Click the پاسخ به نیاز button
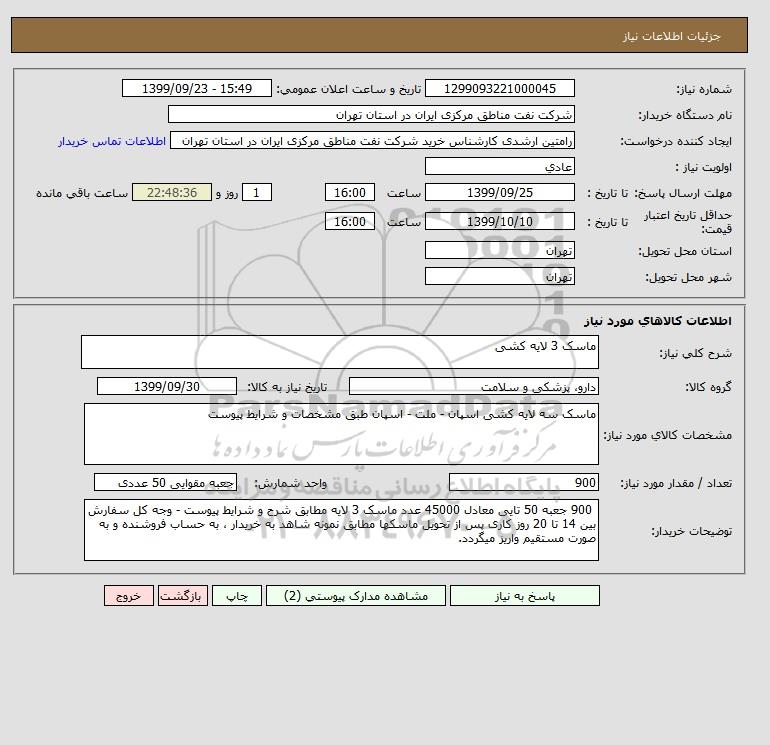The width and height of the screenshot is (770, 745). point(524,596)
